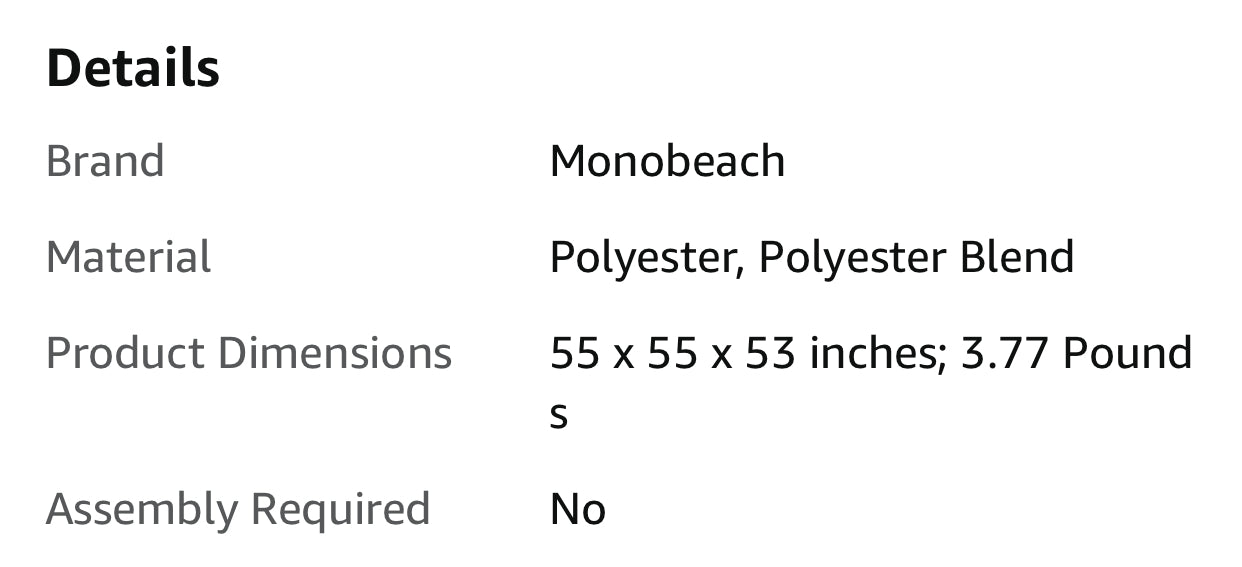Click the number 53 in dimensions
1242x567 pixels.
coord(771,353)
